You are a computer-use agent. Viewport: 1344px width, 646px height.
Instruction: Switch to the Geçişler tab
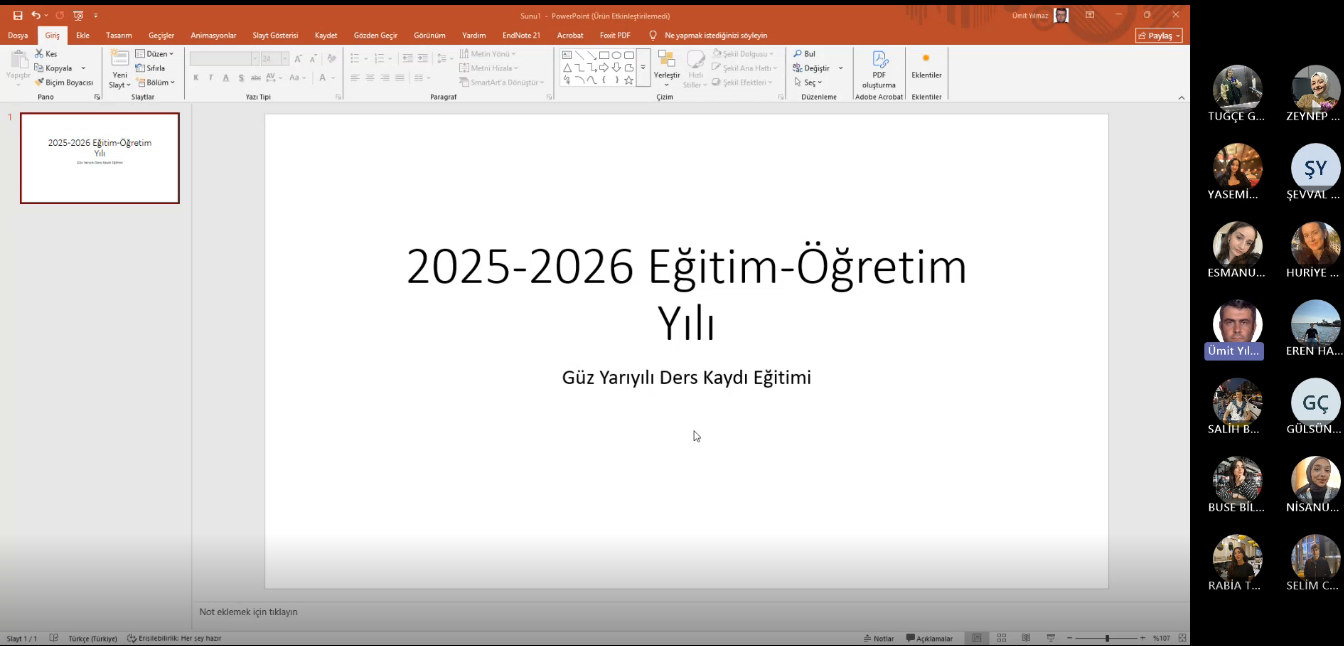tap(161, 35)
